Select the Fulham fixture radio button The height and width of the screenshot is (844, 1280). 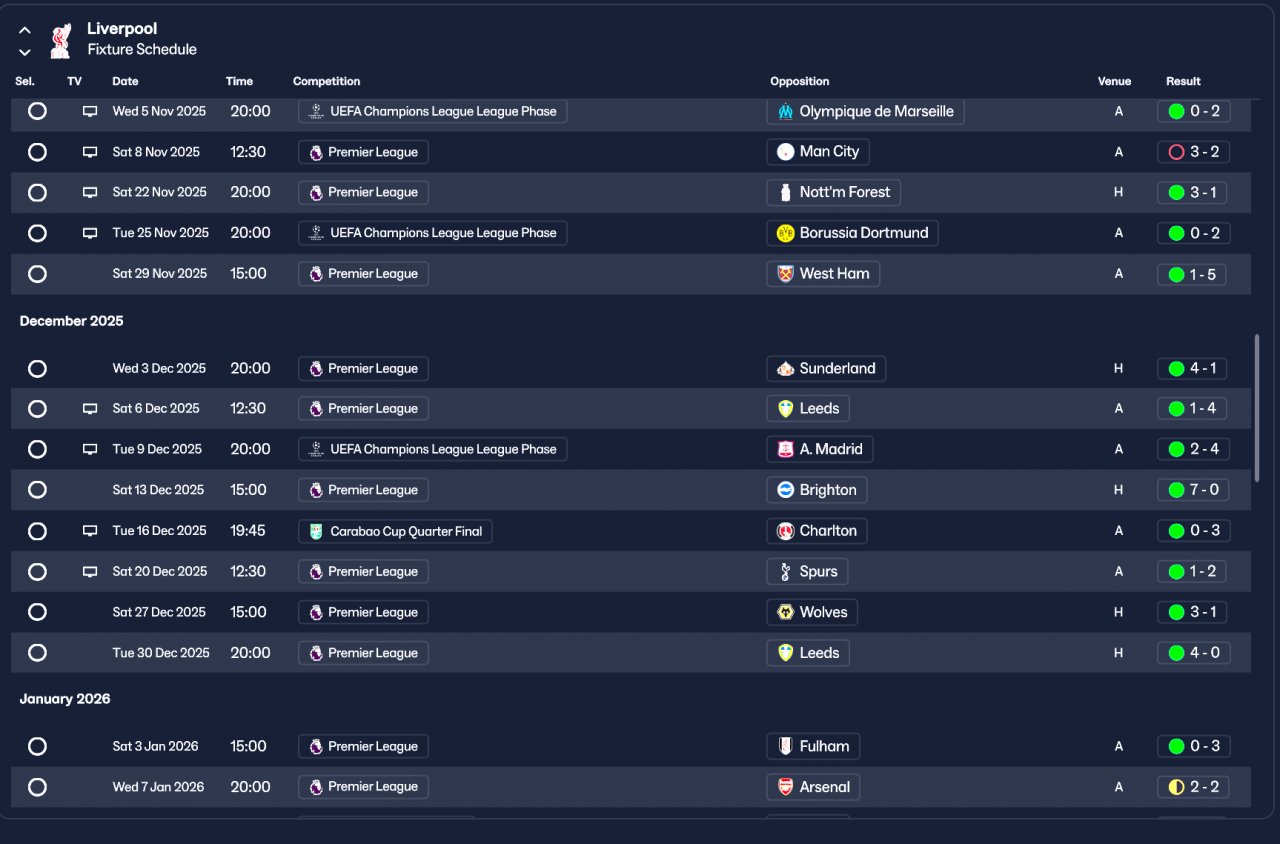click(37, 746)
